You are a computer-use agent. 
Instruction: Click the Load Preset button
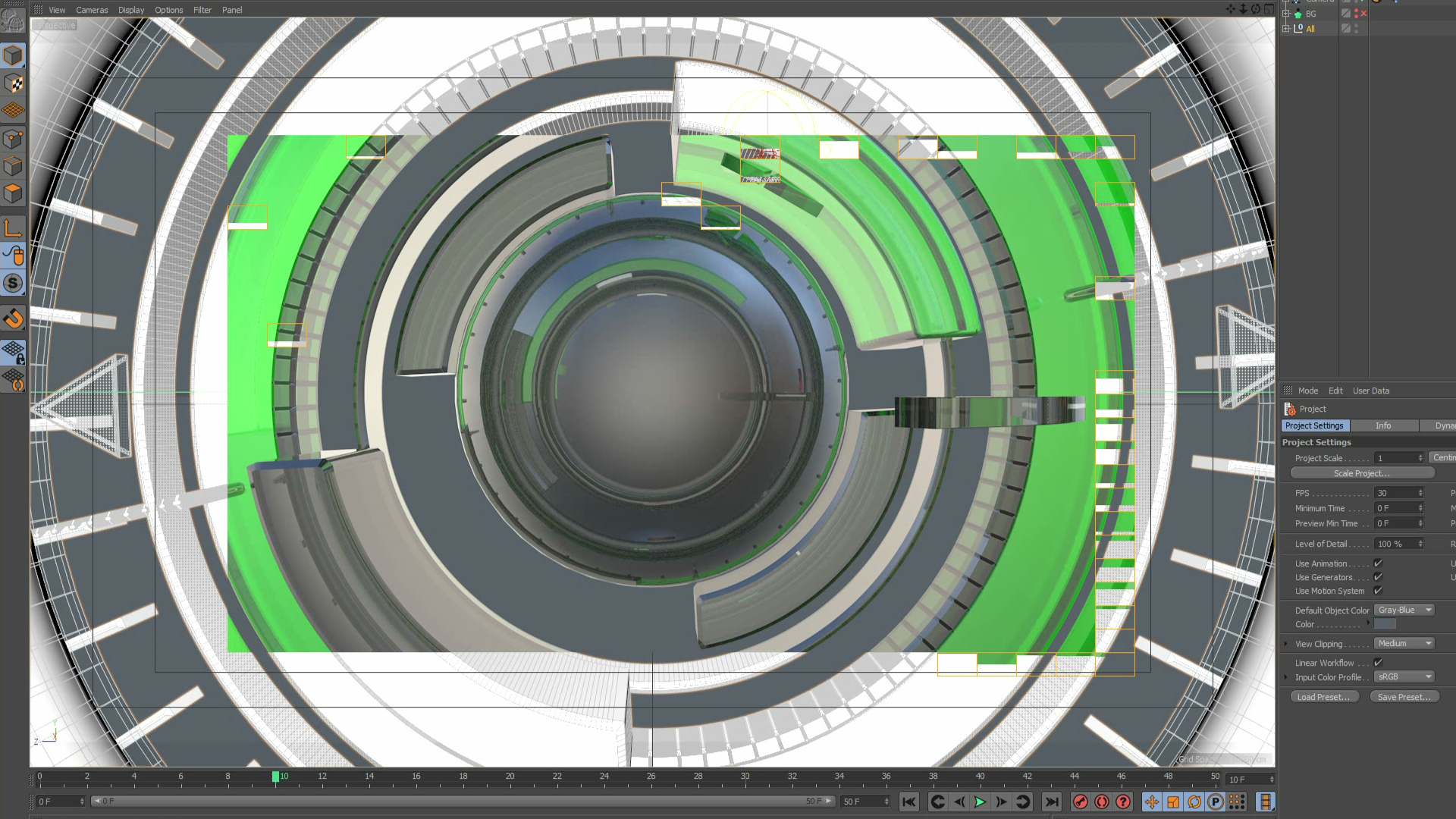pos(1323,697)
